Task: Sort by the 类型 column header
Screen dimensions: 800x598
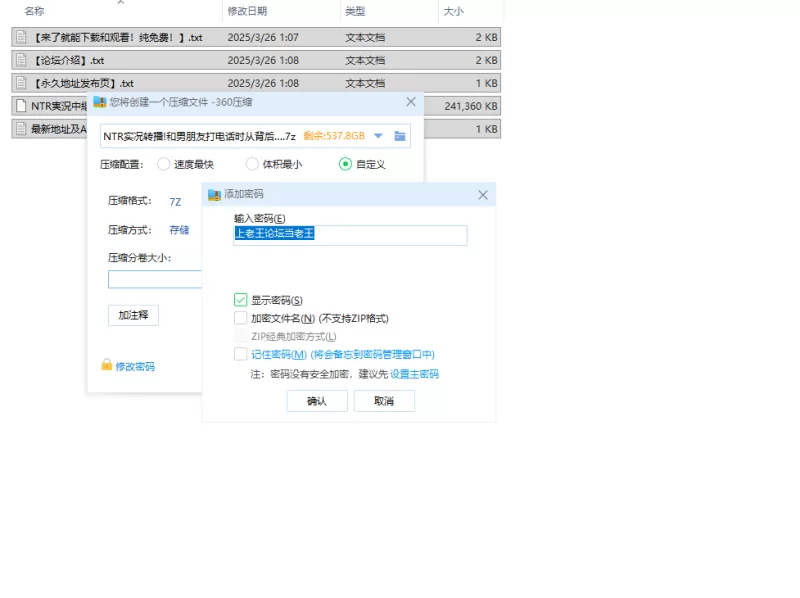Action: 355,11
